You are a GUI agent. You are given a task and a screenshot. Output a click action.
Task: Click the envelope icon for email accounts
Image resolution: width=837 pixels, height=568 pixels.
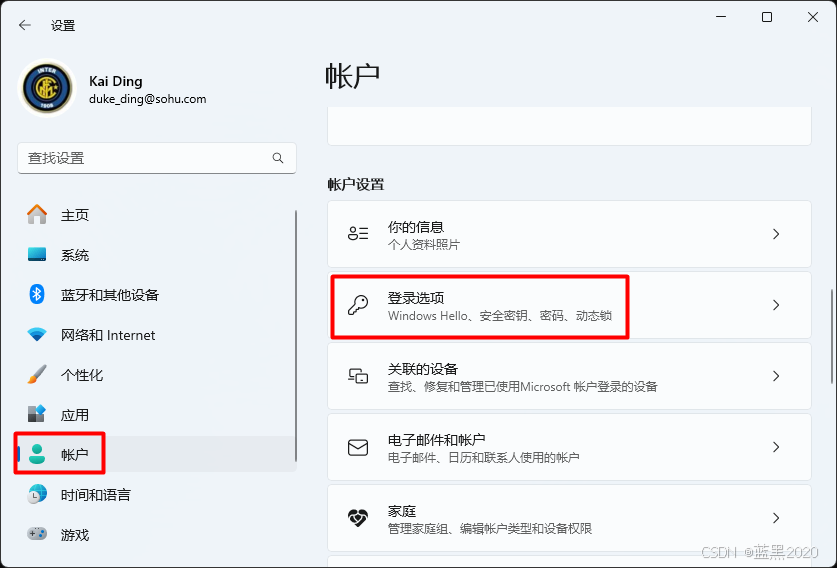(x=358, y=448)
